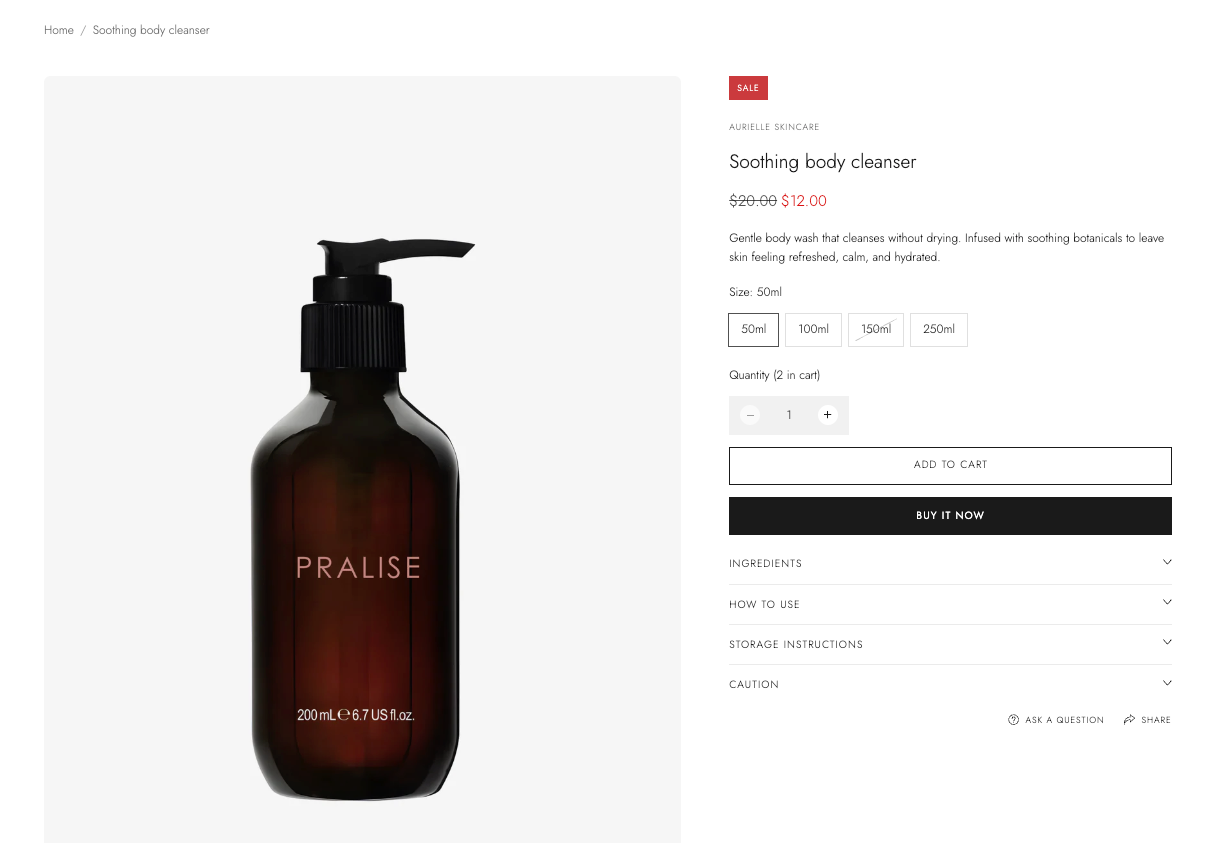This screenshot has width=1227, height=843.
Task: Click Soothing body cleanser breadcrumb item
Action: coord(151,30)
